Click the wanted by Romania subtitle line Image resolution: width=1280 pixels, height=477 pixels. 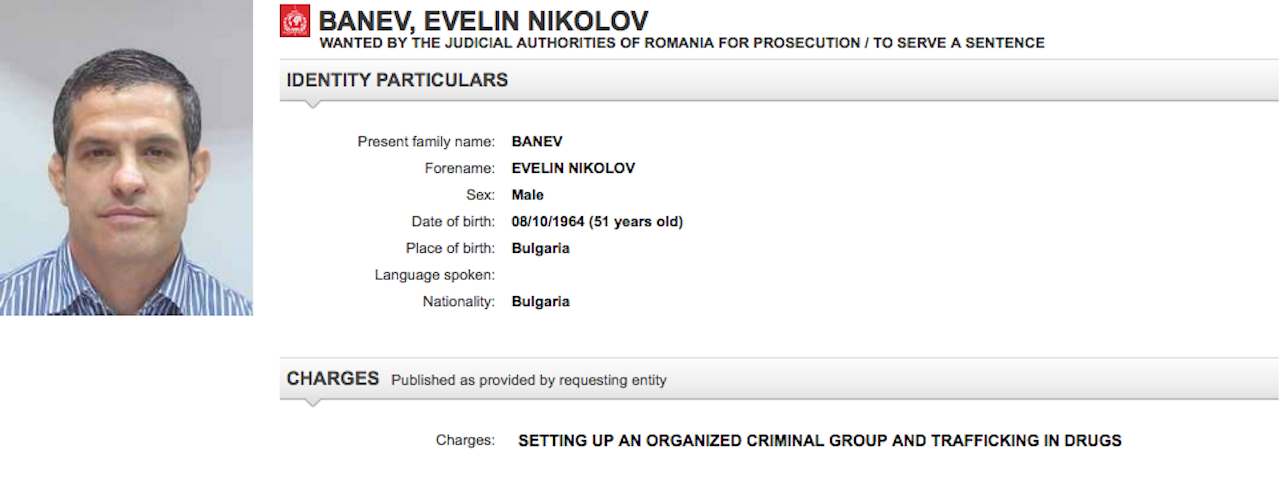(x=681, y=44)
